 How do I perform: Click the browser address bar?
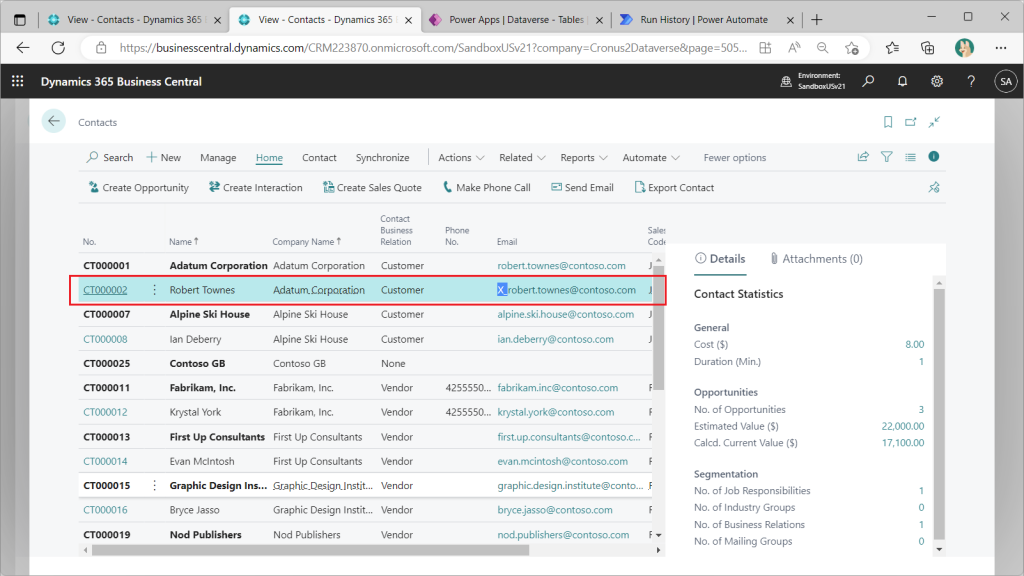(x=433, y=48)
